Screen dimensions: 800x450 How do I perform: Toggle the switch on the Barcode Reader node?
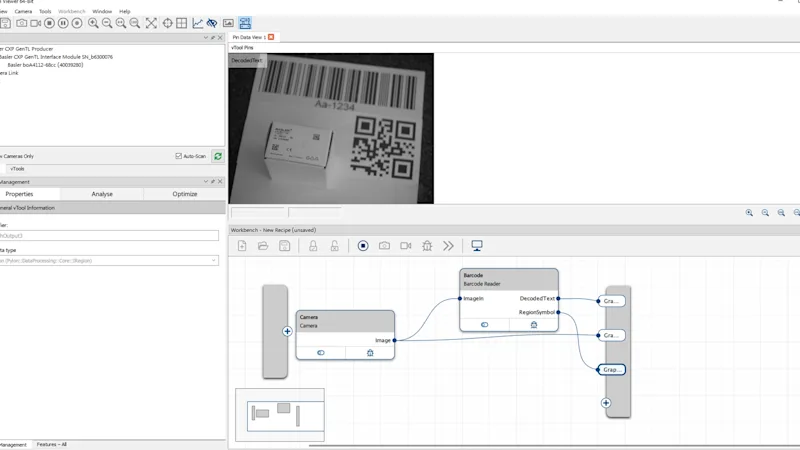pos(485,325)
